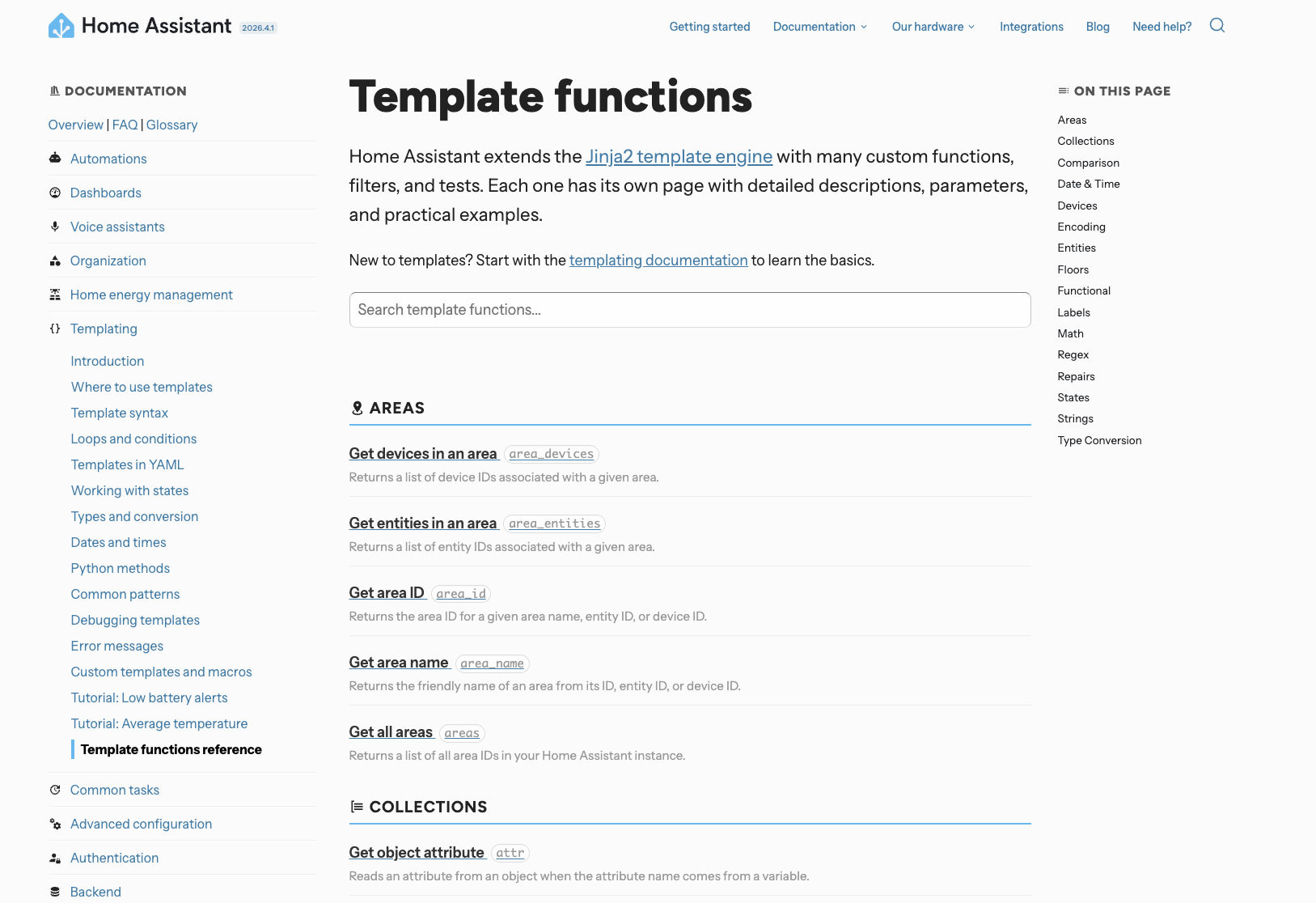
Task: Jump to Type Conversion in page outline
Action: (x=1099, y=440)
